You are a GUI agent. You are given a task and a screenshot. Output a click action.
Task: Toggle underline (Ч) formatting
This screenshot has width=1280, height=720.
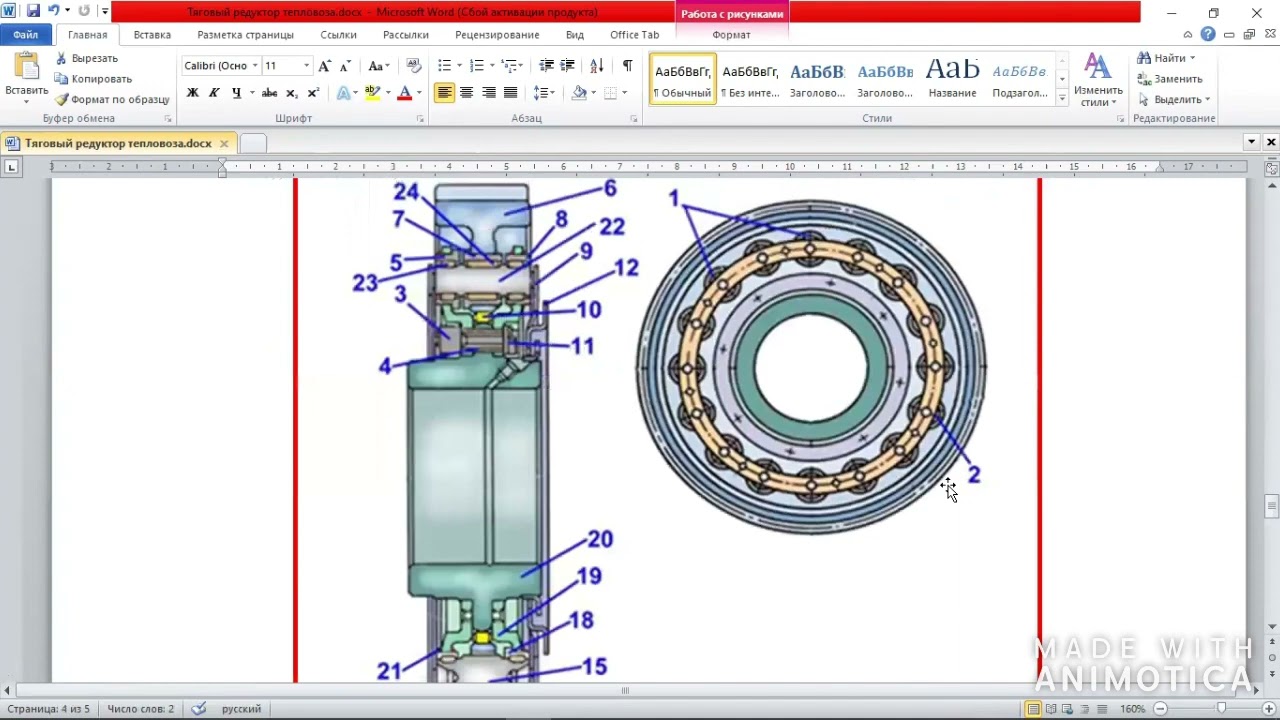tap(236, 93)
